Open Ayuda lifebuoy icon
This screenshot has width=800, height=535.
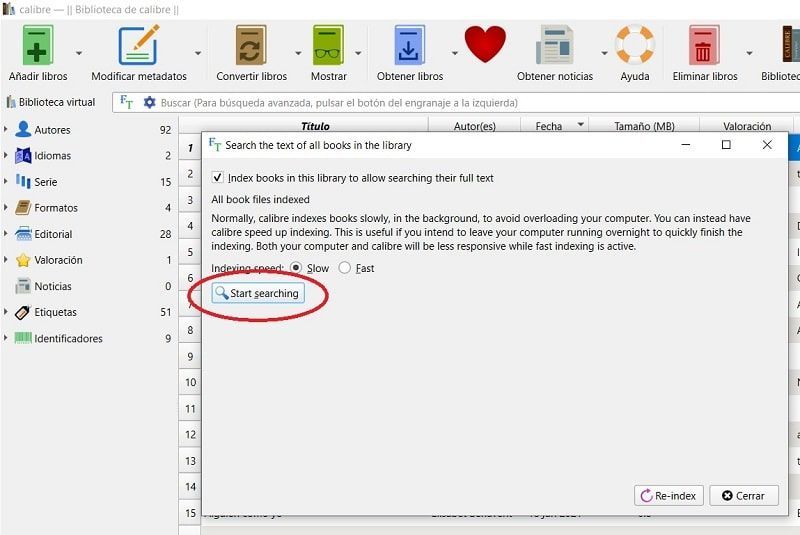click(x=635, y=45)
